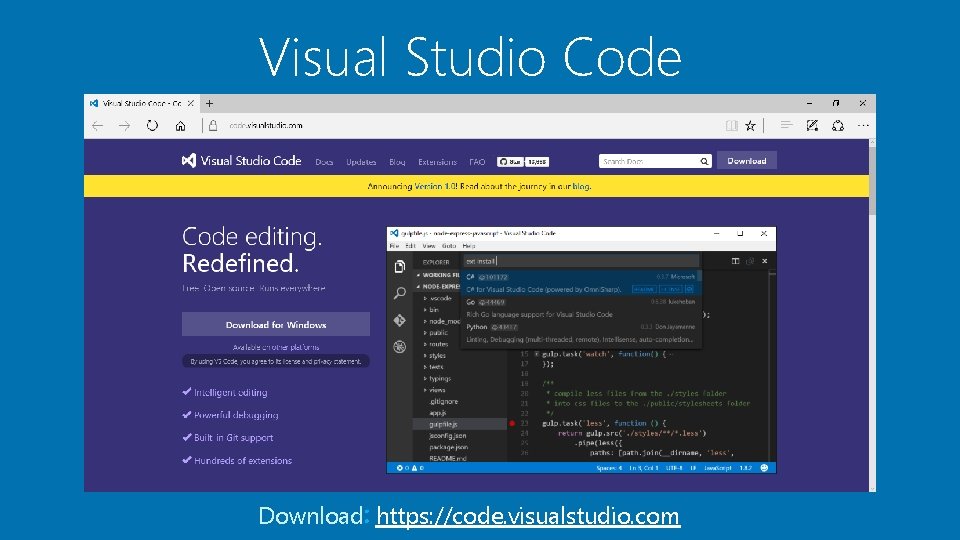Image resolution: width=960 pixels, height=540 pixels.
Task: Expand the typings folder
Action: click(437, 378)
